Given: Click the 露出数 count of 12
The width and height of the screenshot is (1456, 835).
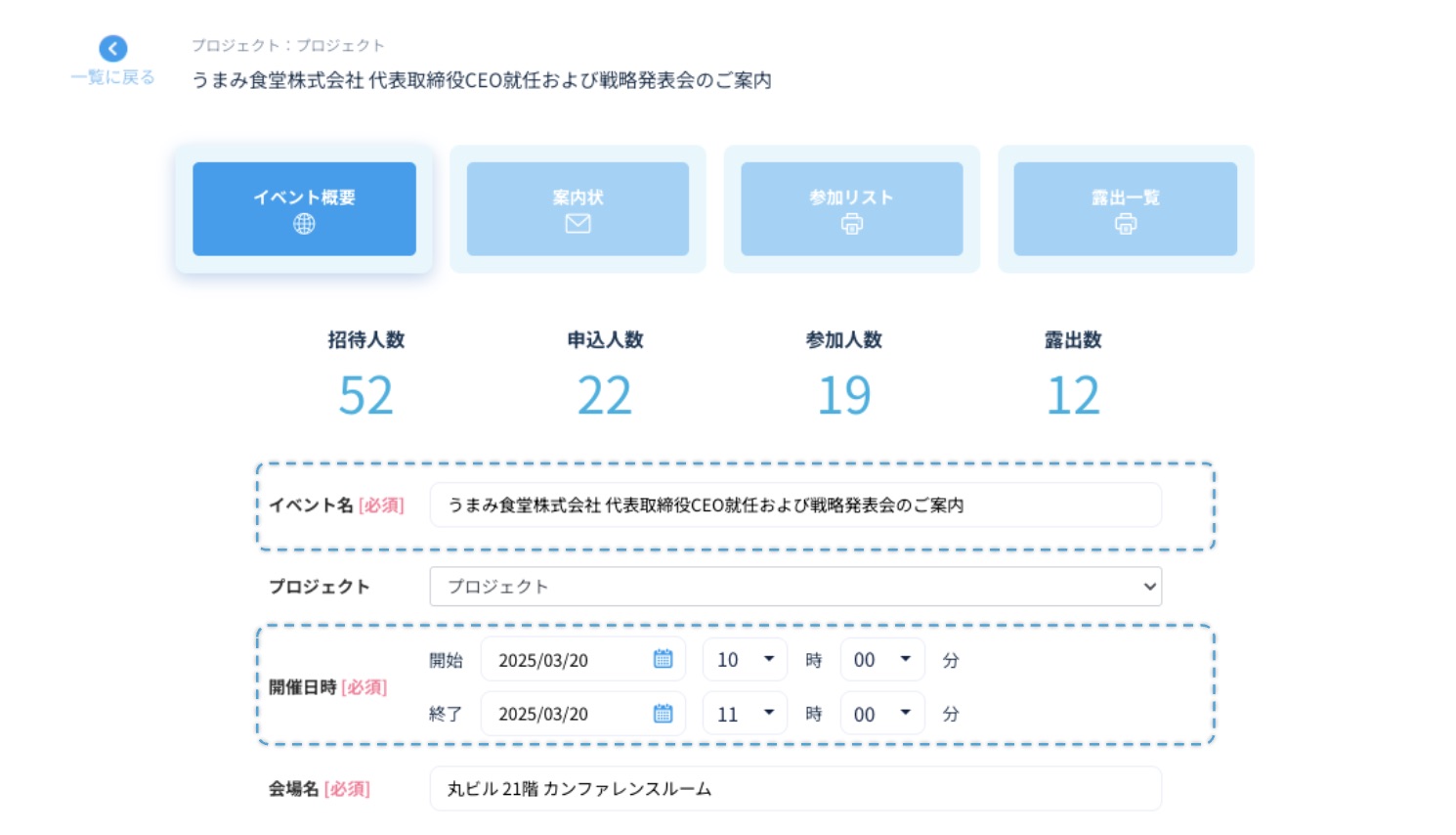Looking at the screenshot, I should (x=1073, y=396).
